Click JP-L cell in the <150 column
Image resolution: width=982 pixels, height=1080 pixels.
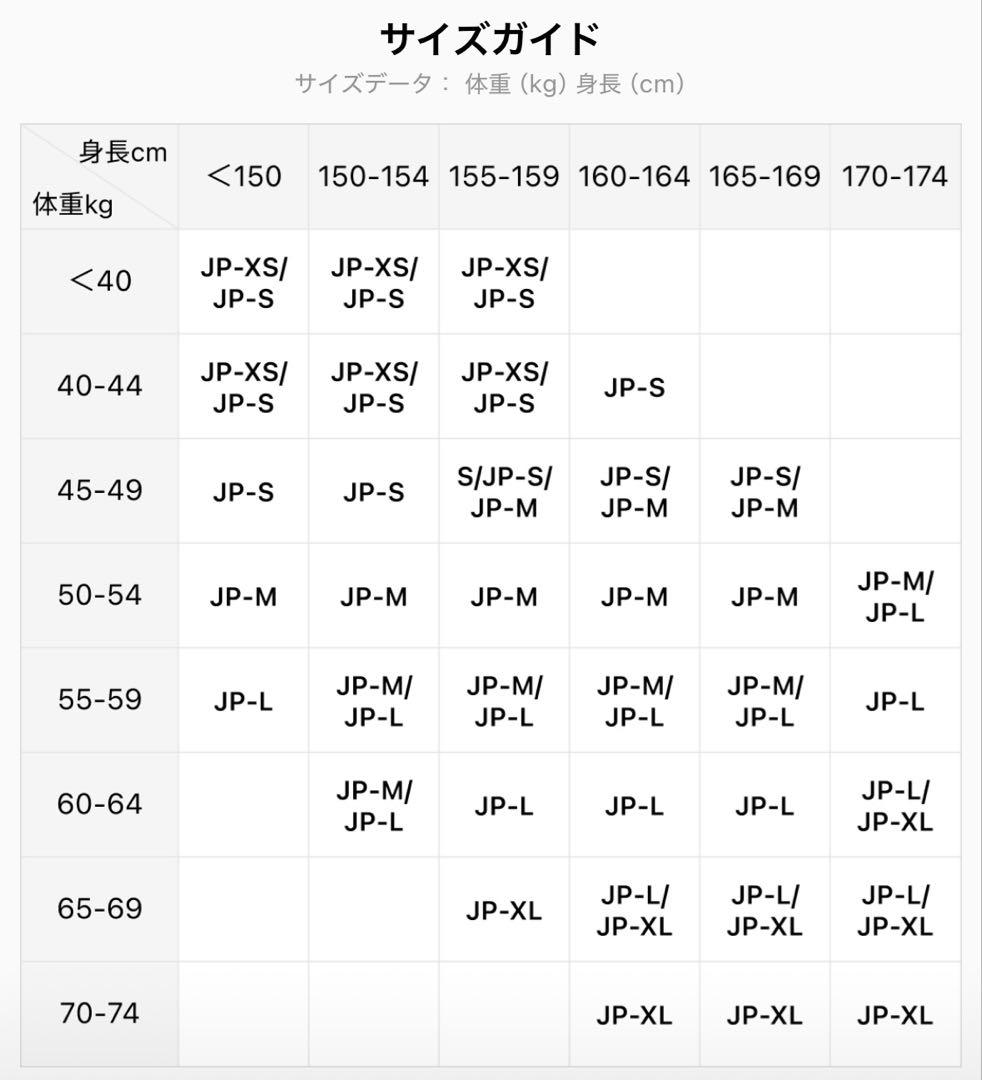click(x=244, y=702)
